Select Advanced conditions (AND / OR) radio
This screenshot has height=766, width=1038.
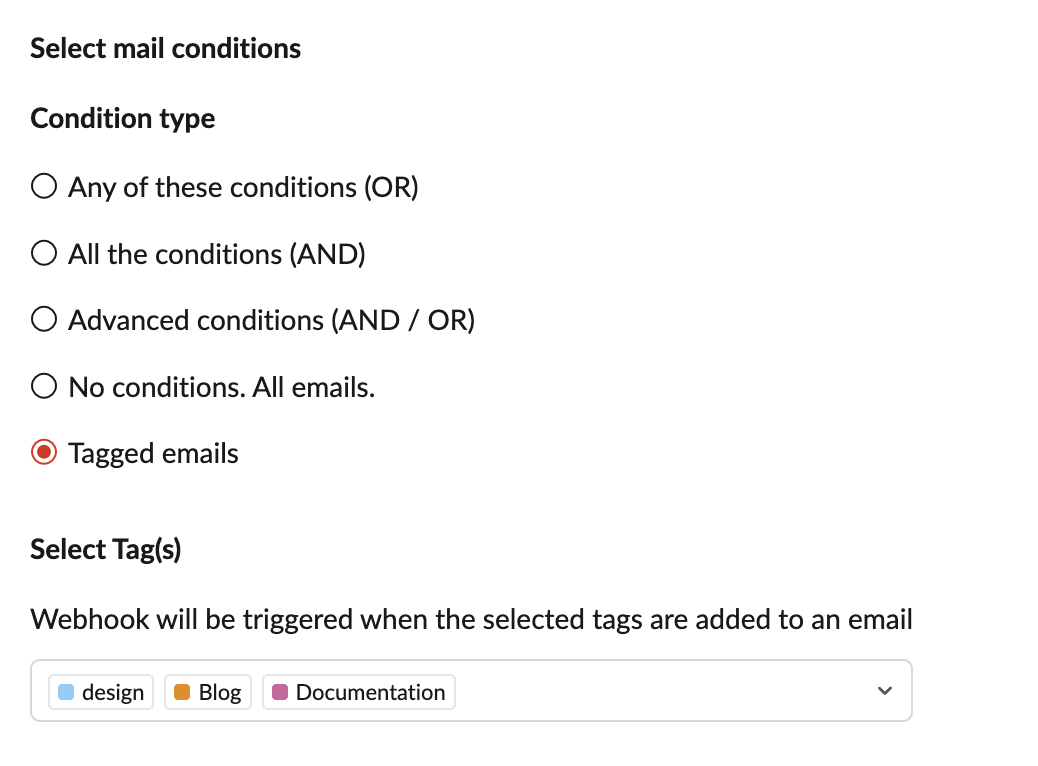[44, 319]
